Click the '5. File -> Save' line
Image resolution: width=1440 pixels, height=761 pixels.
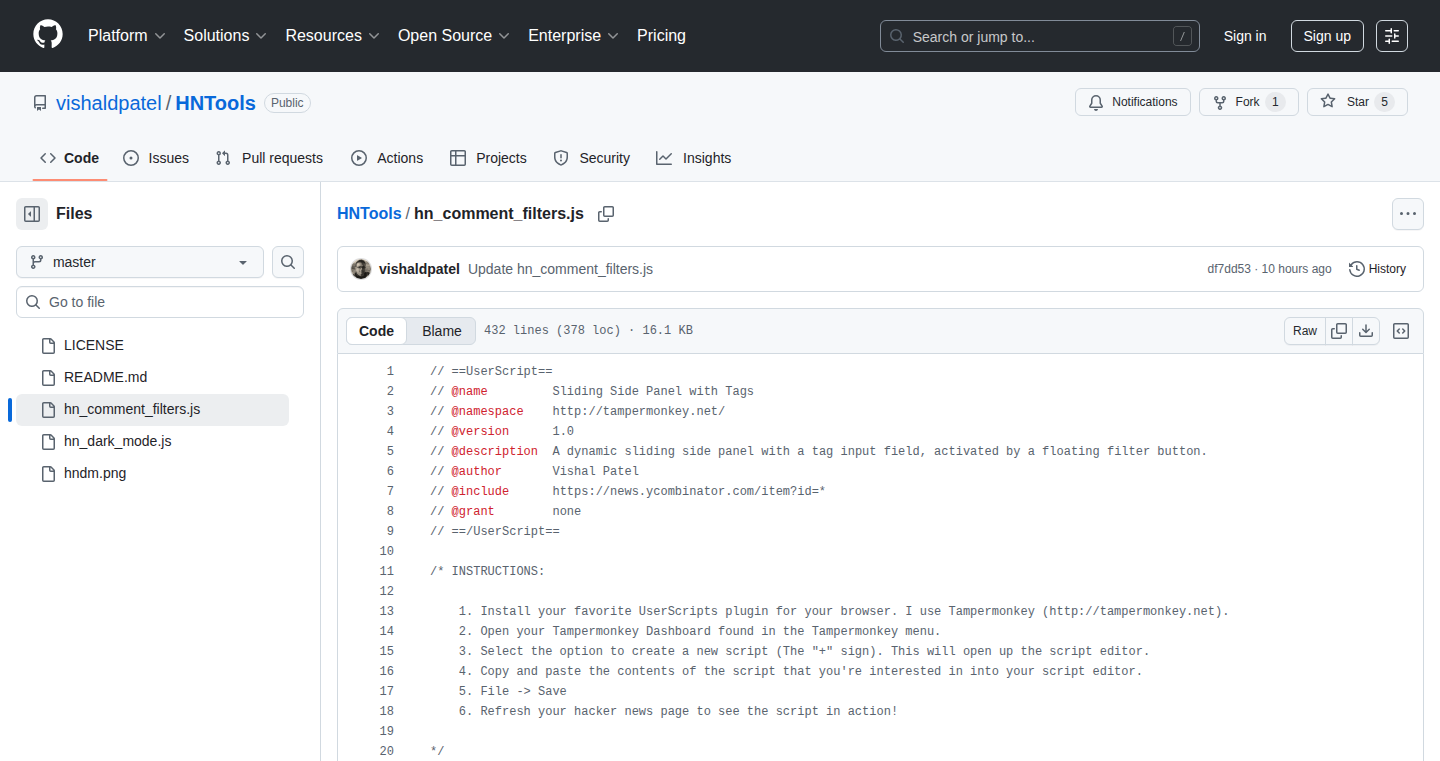click(x=513, y=691)
